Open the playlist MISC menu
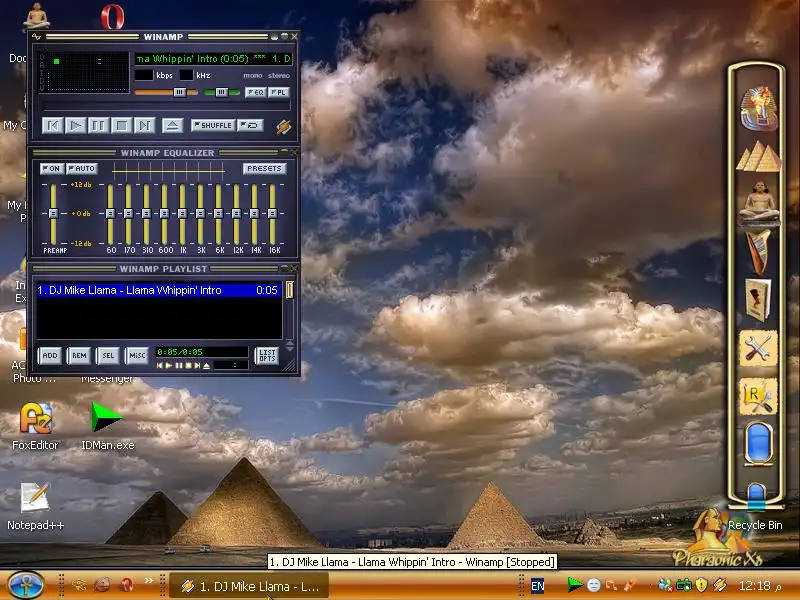The image size is (800, 600). coord(137,355)
